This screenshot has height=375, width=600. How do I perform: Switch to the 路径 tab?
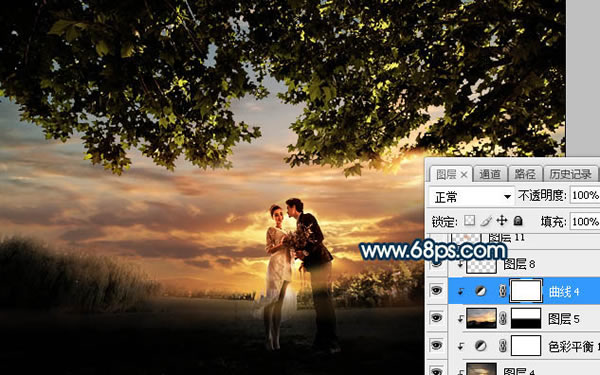coord(525,174)
